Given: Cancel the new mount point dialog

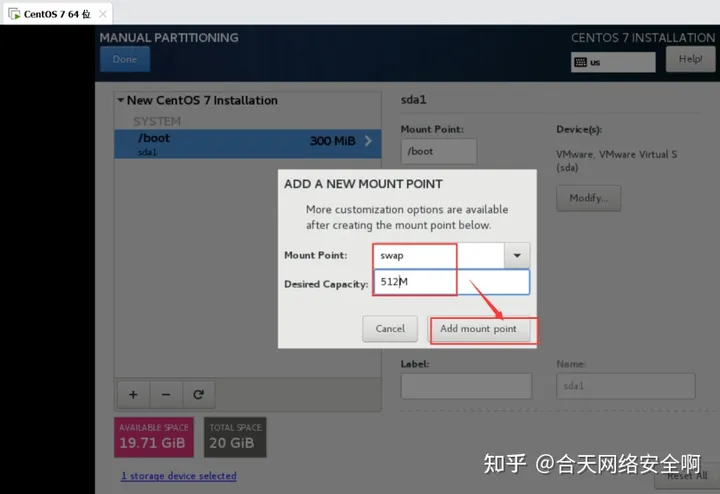Looking at the screenshot, I should 390,329.
